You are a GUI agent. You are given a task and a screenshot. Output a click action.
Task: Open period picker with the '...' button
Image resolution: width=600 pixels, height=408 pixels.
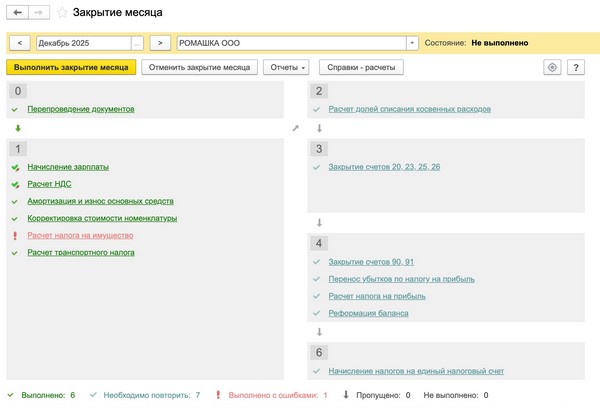click(x=137, y=43)
